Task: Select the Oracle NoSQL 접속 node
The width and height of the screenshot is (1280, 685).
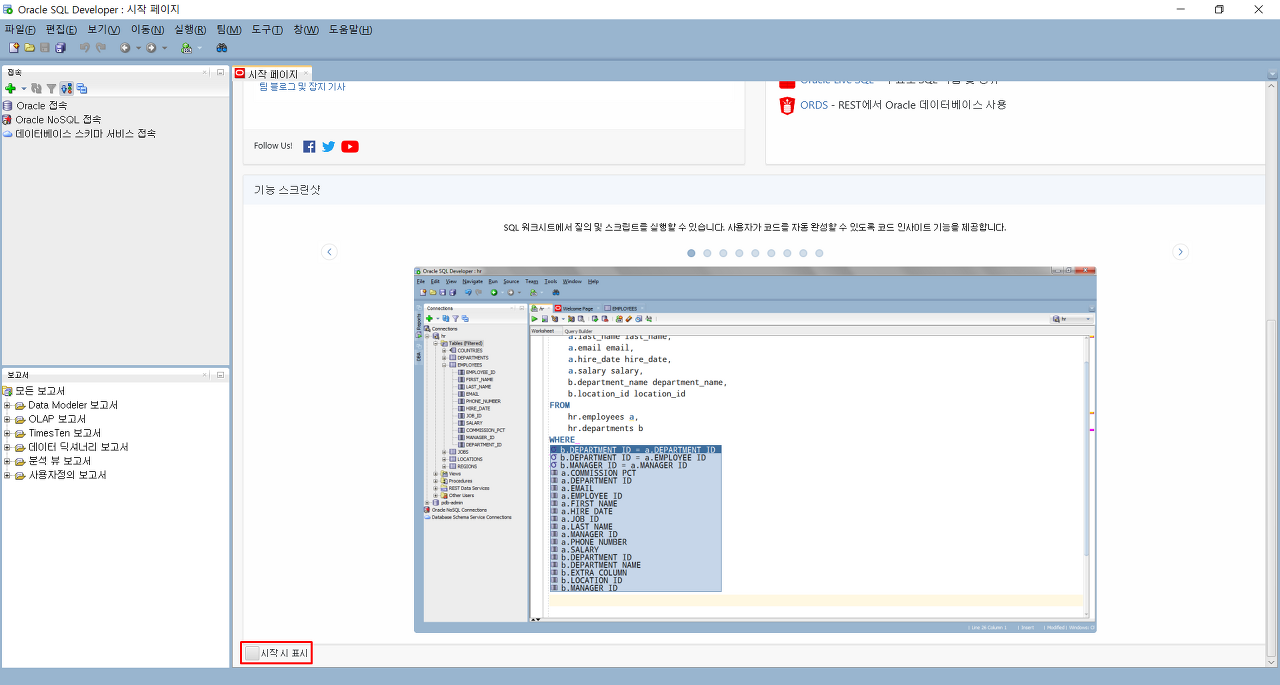Action: pos(52,119)
